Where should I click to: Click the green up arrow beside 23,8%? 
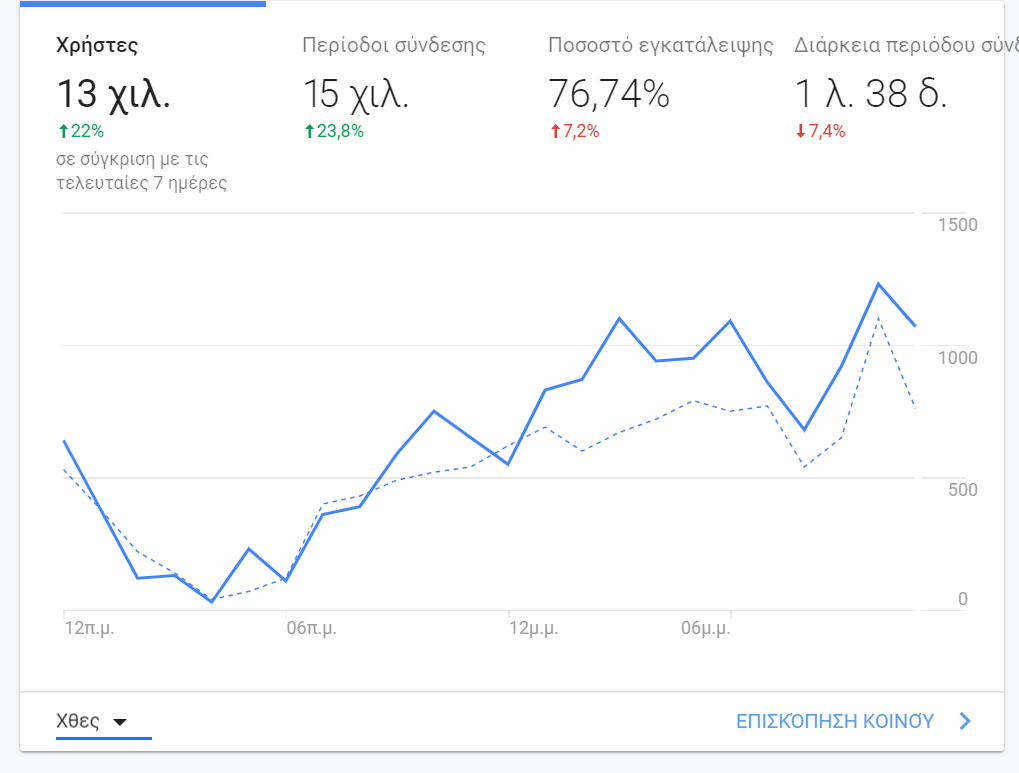coord(308,131)
